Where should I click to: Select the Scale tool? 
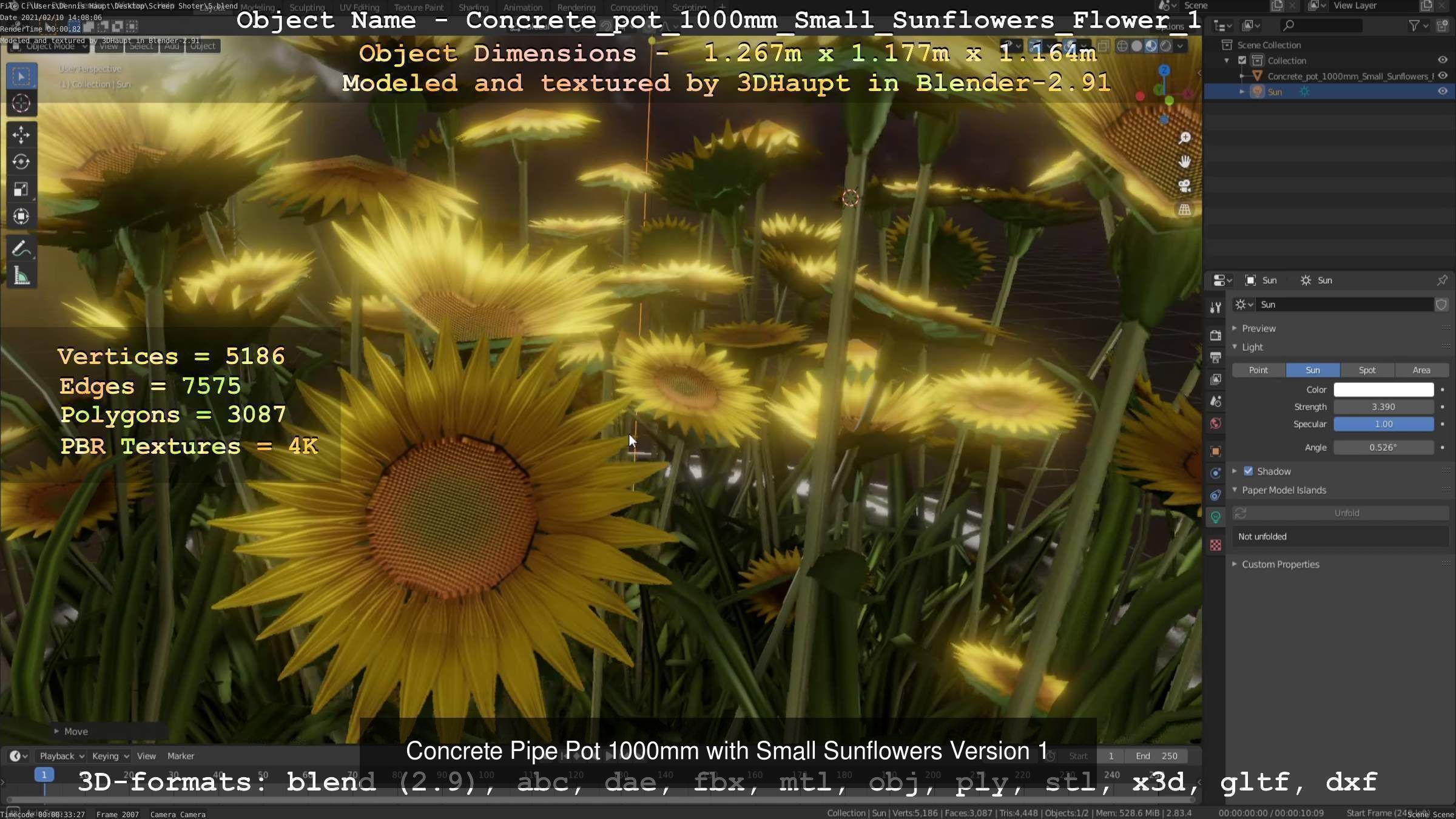pos(21,189)
